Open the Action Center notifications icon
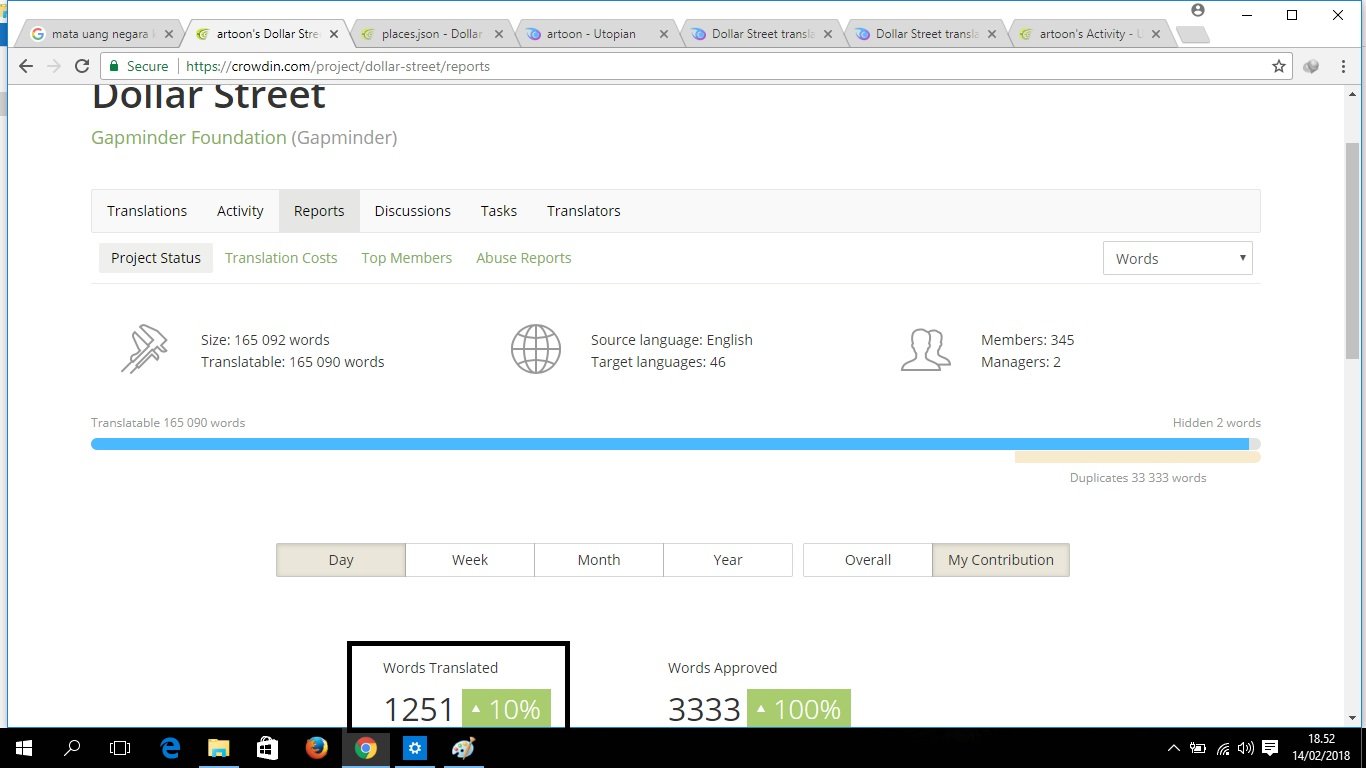This screenshot has width=1366, height=768. coord(1270,748)
